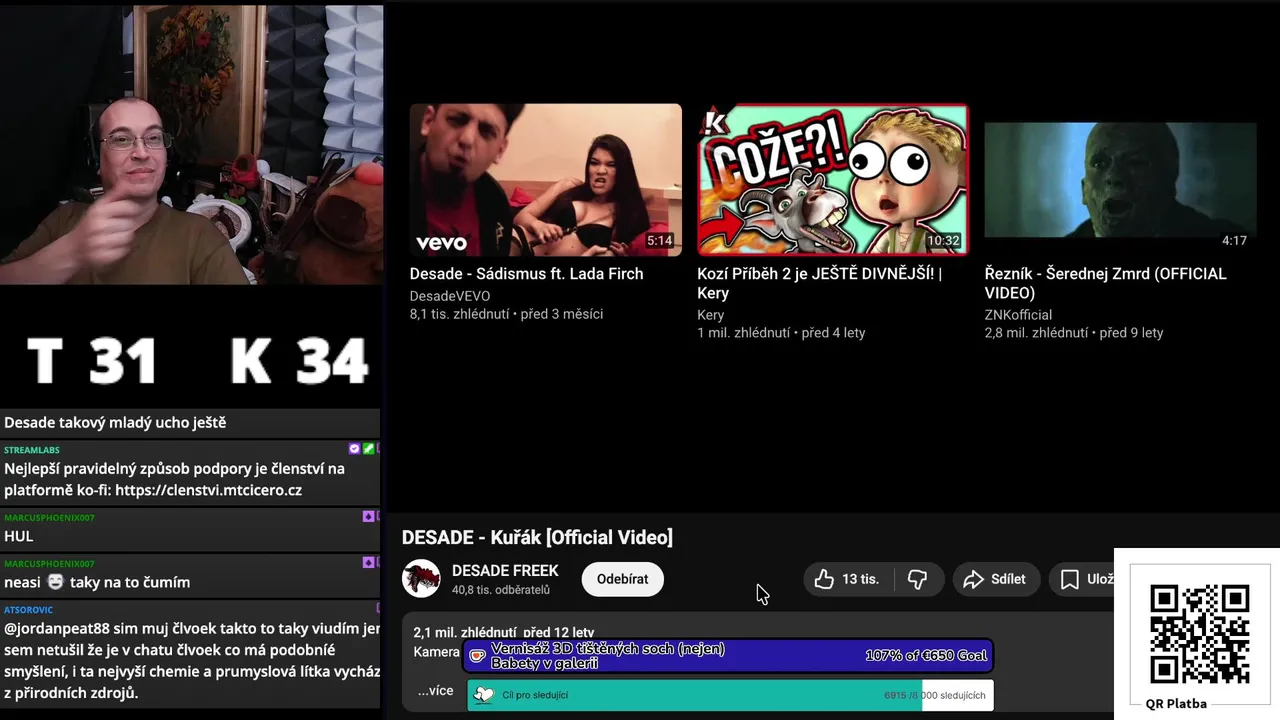Open title Desade - Sádismus ft. Lada Firch

[526, 274]
